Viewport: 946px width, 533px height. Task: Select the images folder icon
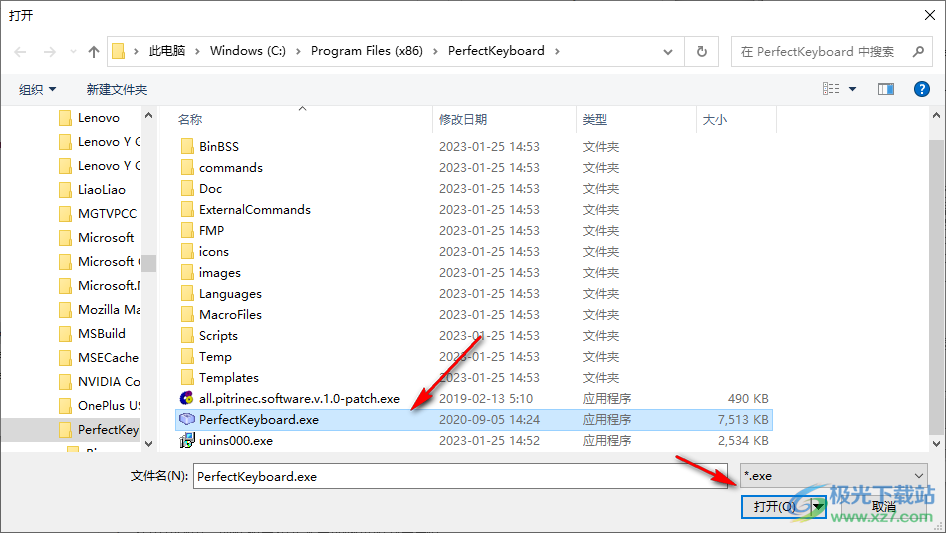pos(187,273)
